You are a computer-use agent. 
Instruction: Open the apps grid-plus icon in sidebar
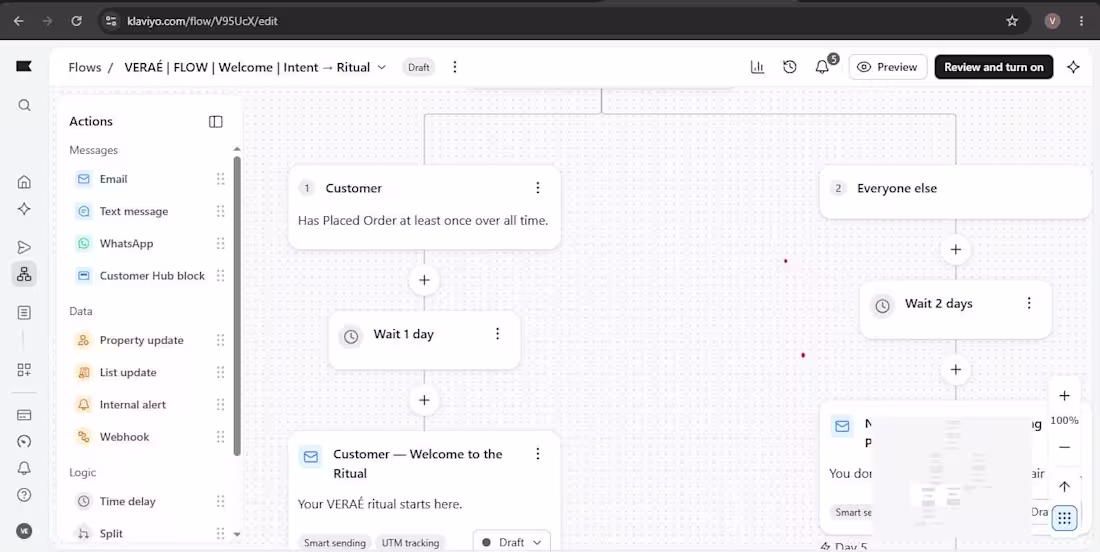coord(24,370)
